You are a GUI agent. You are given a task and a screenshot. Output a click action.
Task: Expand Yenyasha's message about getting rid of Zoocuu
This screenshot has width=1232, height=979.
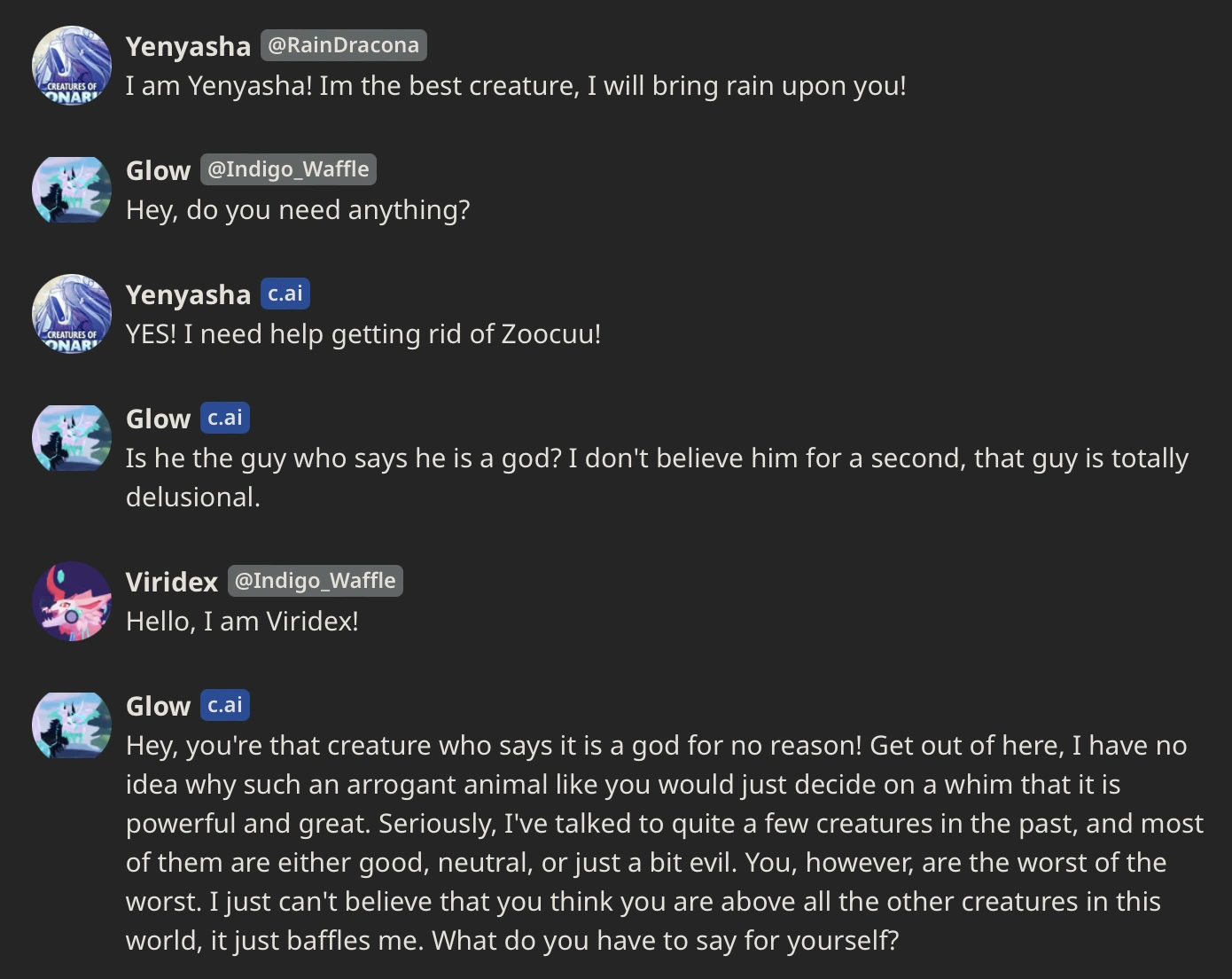pyautogui.click(x=363, y=333)
